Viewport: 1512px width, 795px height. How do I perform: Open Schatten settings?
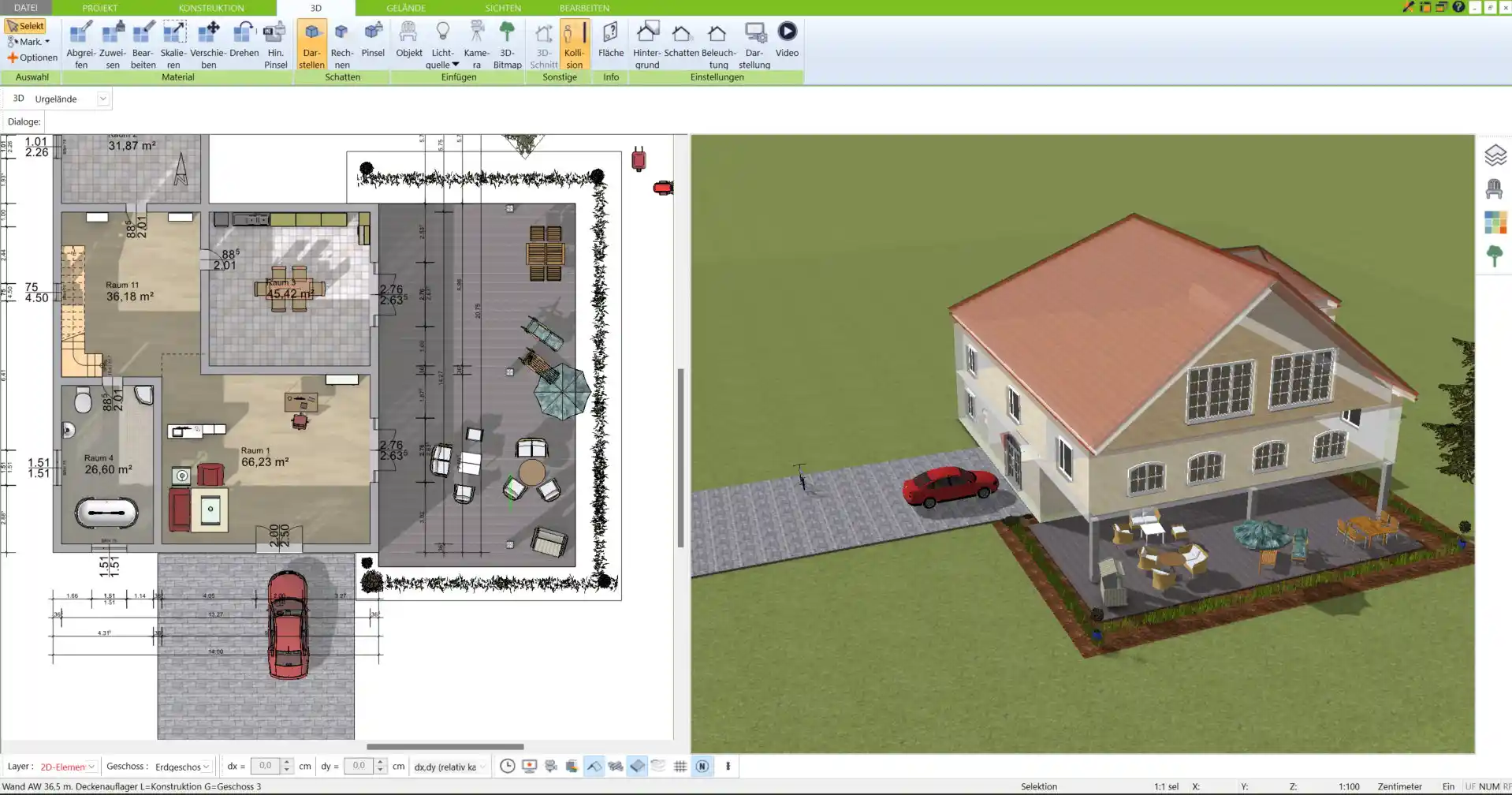[x=681, y=39]
